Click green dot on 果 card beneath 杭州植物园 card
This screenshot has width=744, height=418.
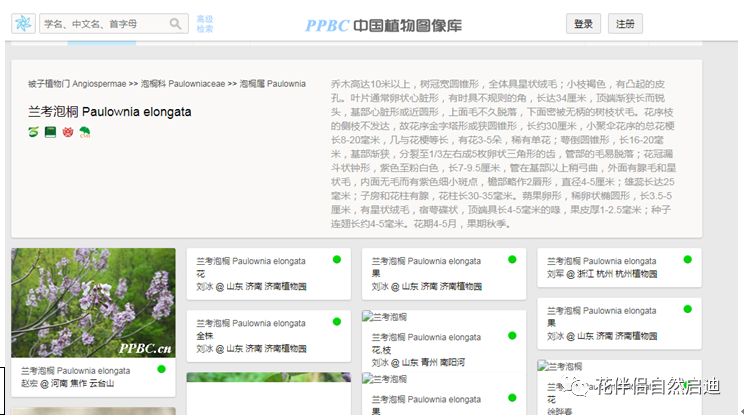[x=688, y=309]
